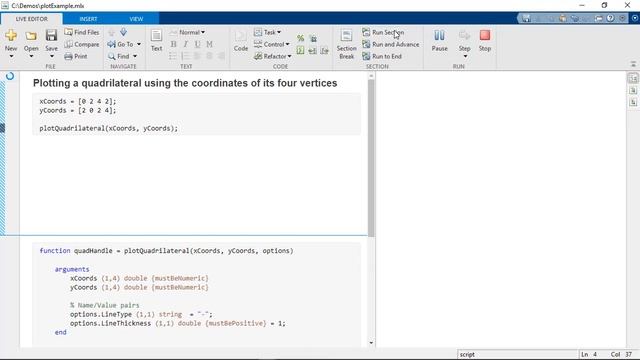Open the Go To dropdown
The width and height of the screenshot is (640, 360).
124,44
